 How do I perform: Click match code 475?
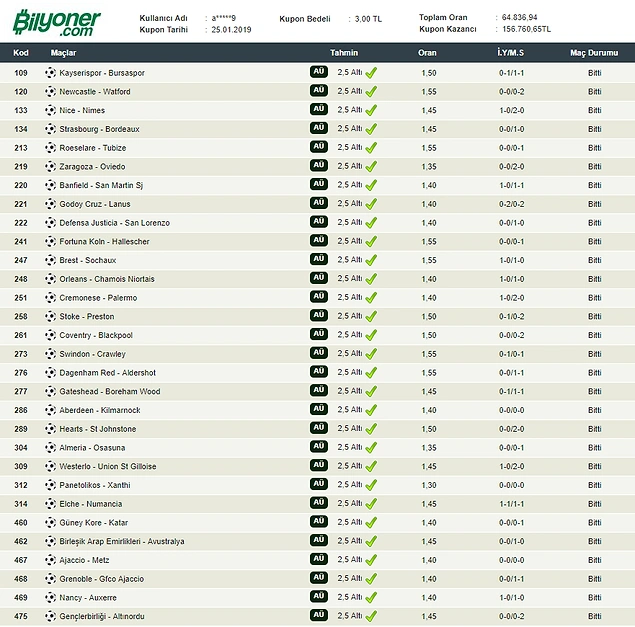coord(21,616)
